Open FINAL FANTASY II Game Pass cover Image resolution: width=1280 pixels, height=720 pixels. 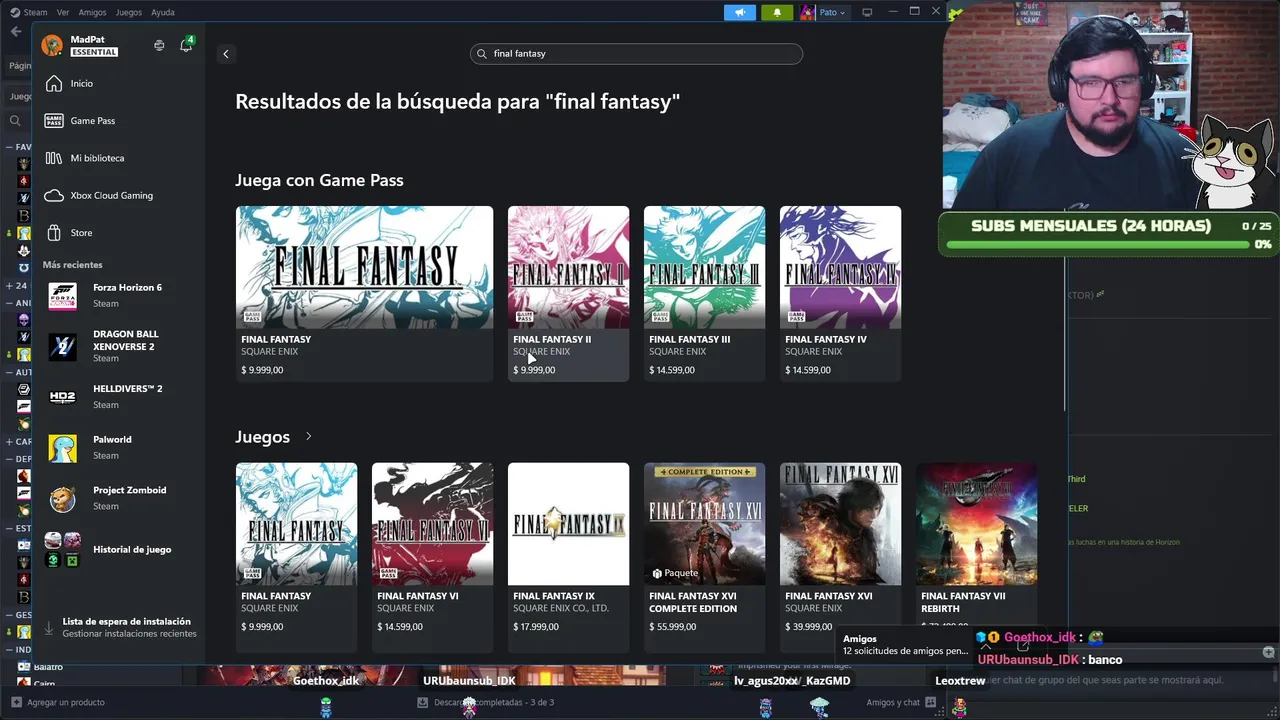coord(568,267)
